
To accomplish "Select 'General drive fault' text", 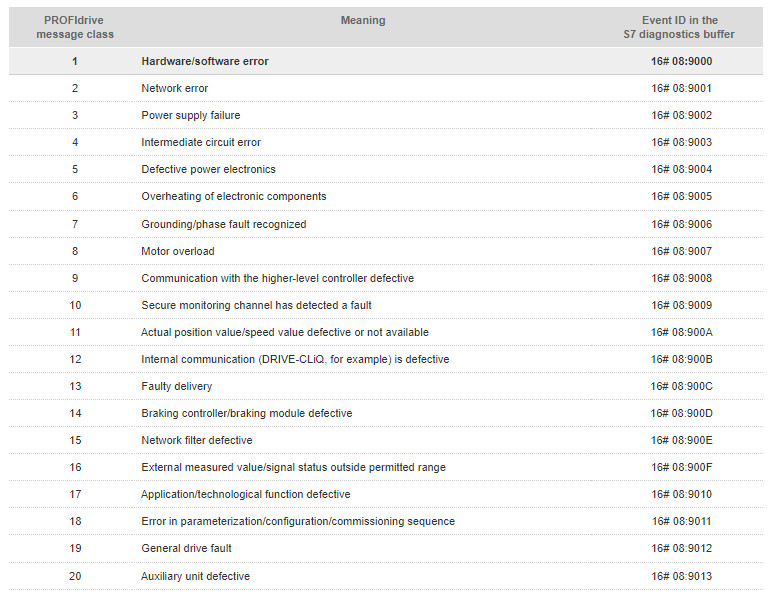I will click(186, 548).
